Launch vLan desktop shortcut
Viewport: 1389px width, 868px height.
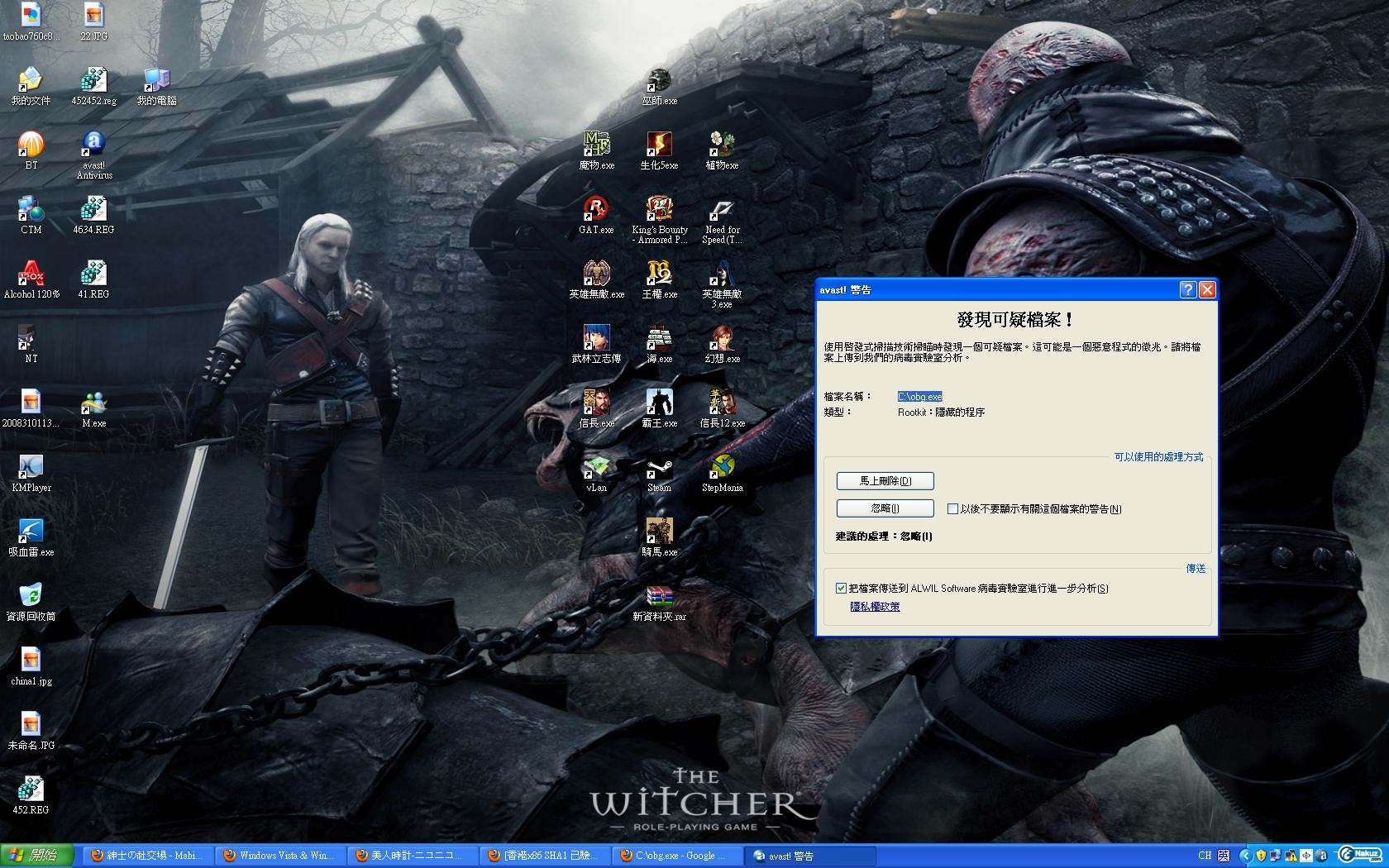click(x=596, y=473)
